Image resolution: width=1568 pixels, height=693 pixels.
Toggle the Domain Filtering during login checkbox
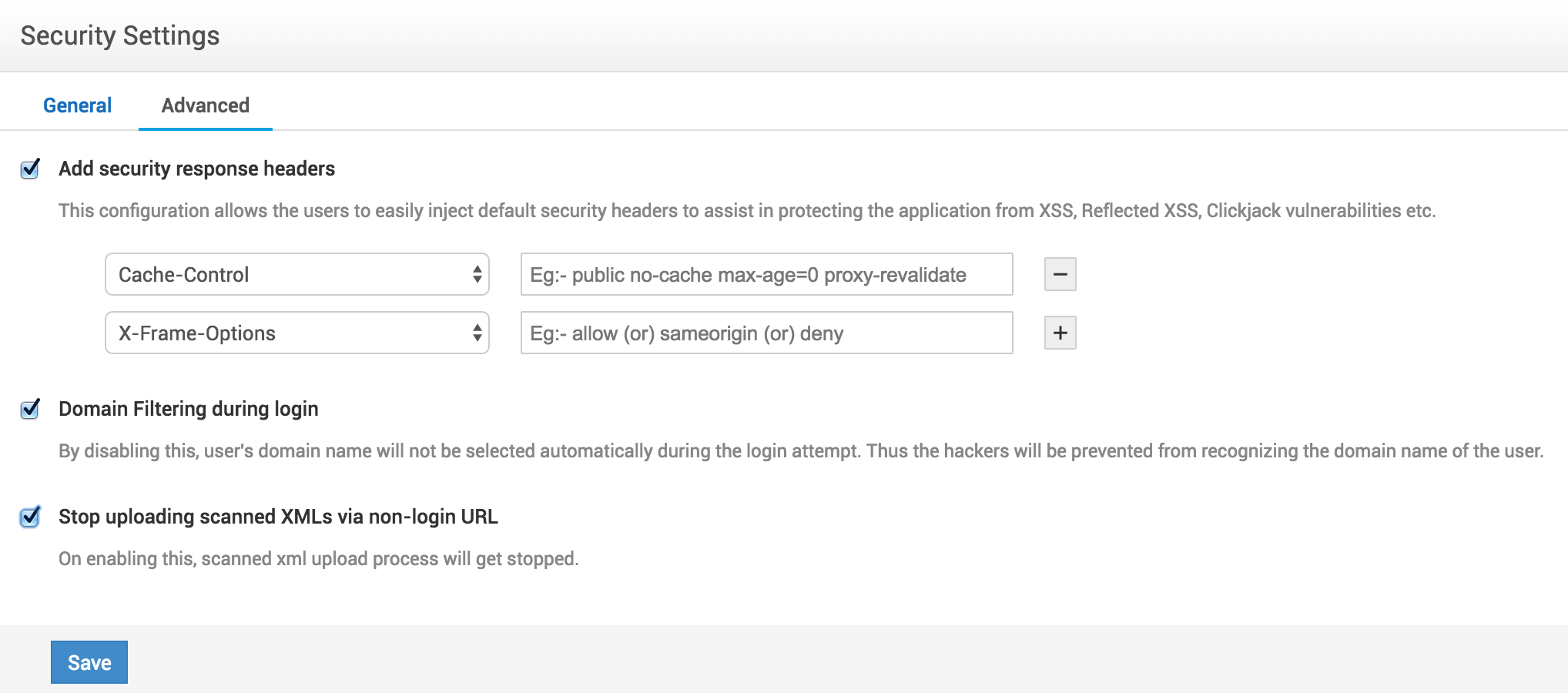pyautogui.click(x=30, y=409)
